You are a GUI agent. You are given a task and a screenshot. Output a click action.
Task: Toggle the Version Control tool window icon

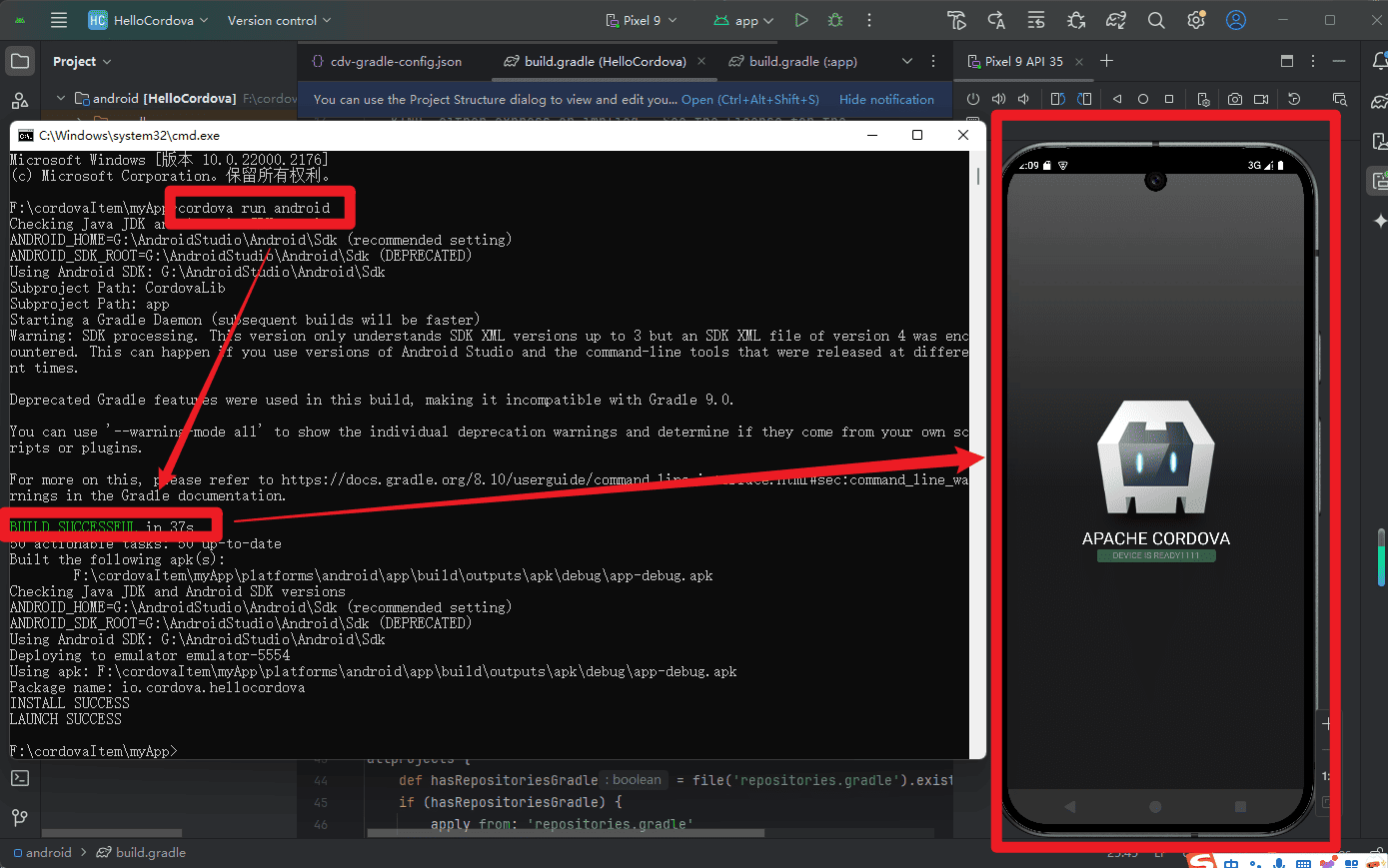pyautogui.click(x=20, y=818)
